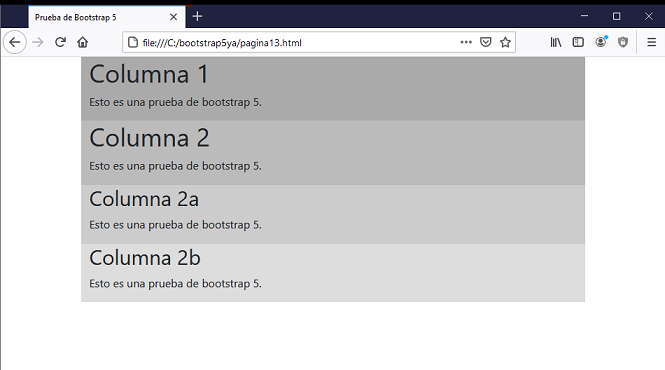665x370 pixels.
Task: Reload the current page
Action: [x=60, y=42]
